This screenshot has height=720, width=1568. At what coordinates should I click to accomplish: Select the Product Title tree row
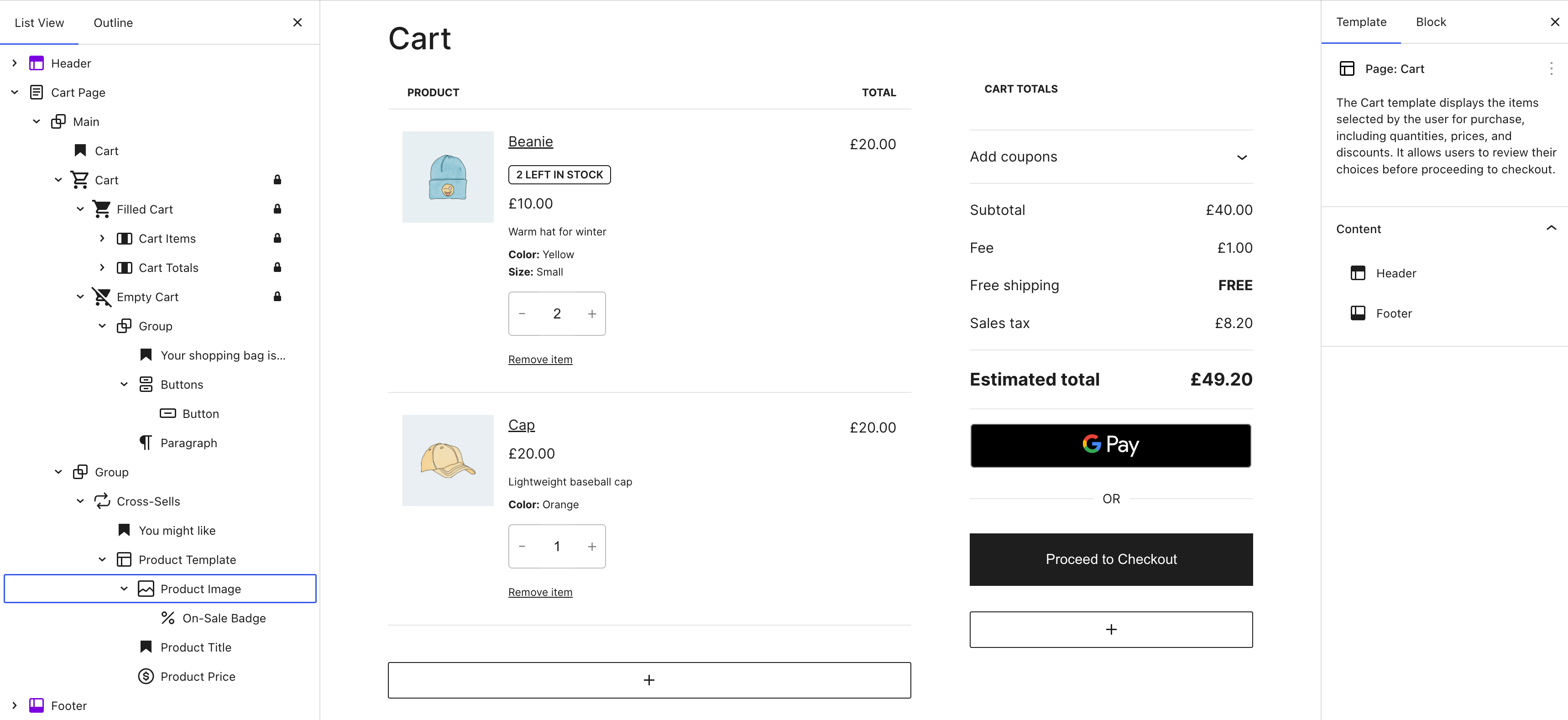point(160,647)
